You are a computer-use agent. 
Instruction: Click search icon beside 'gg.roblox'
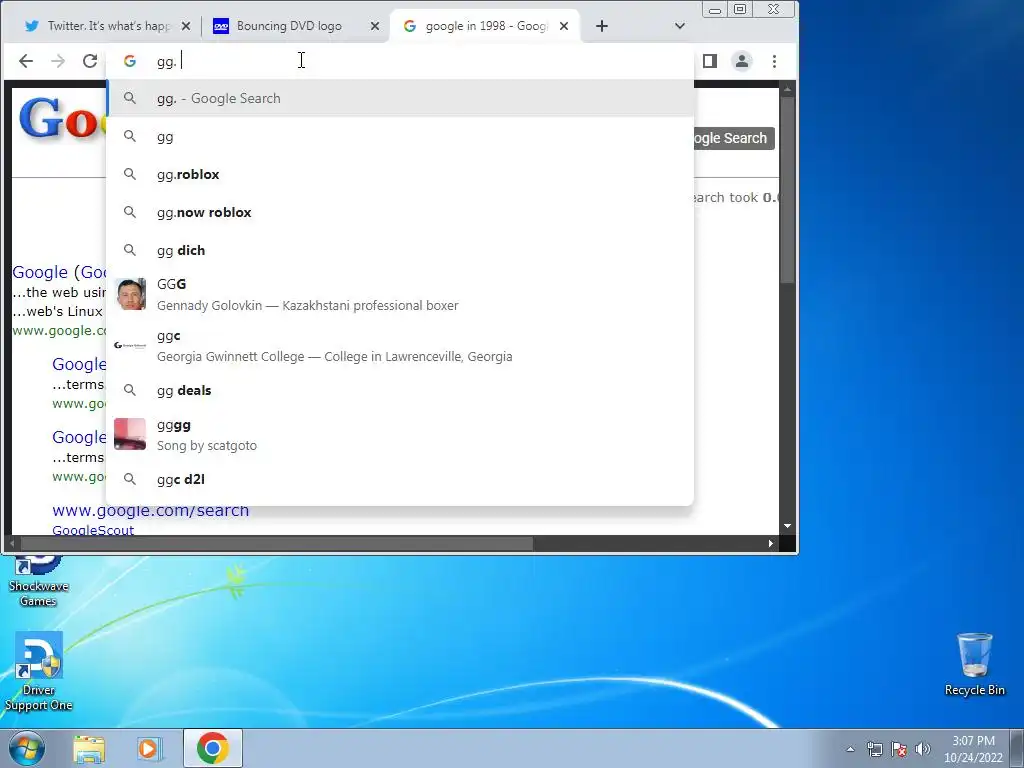130,174
